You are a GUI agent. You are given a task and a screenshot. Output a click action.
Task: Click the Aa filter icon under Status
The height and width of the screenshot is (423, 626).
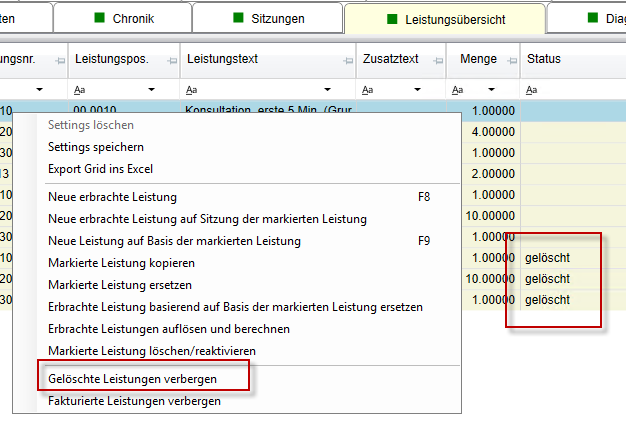531,89
